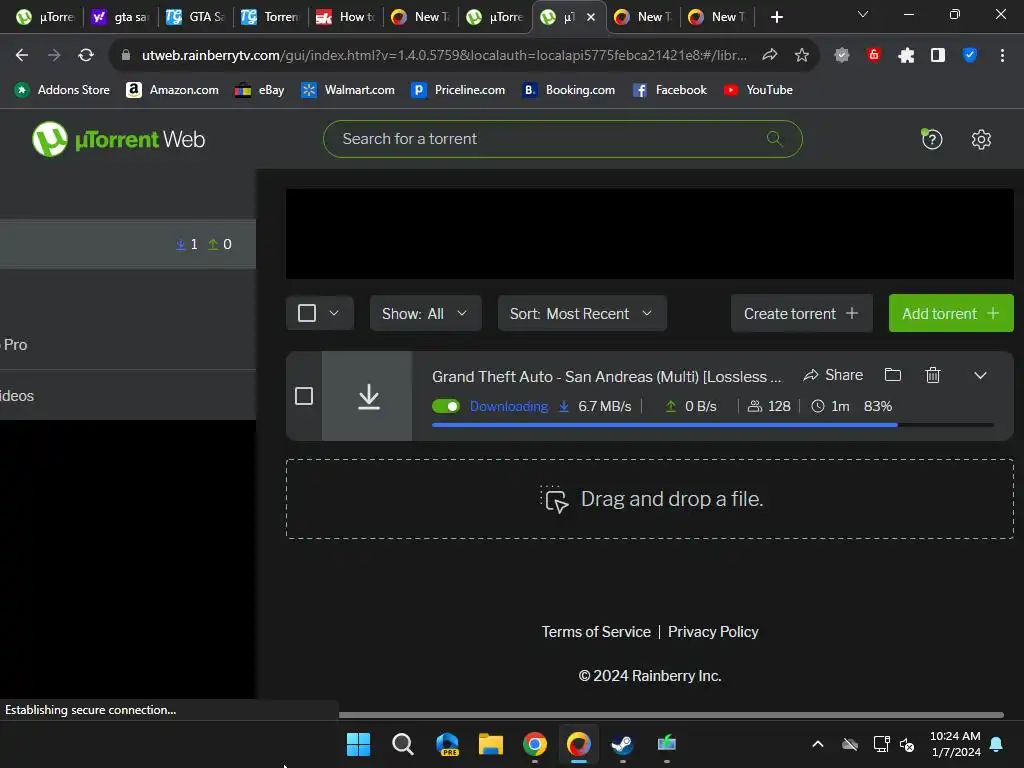Open Windows taskbar search

402,744
